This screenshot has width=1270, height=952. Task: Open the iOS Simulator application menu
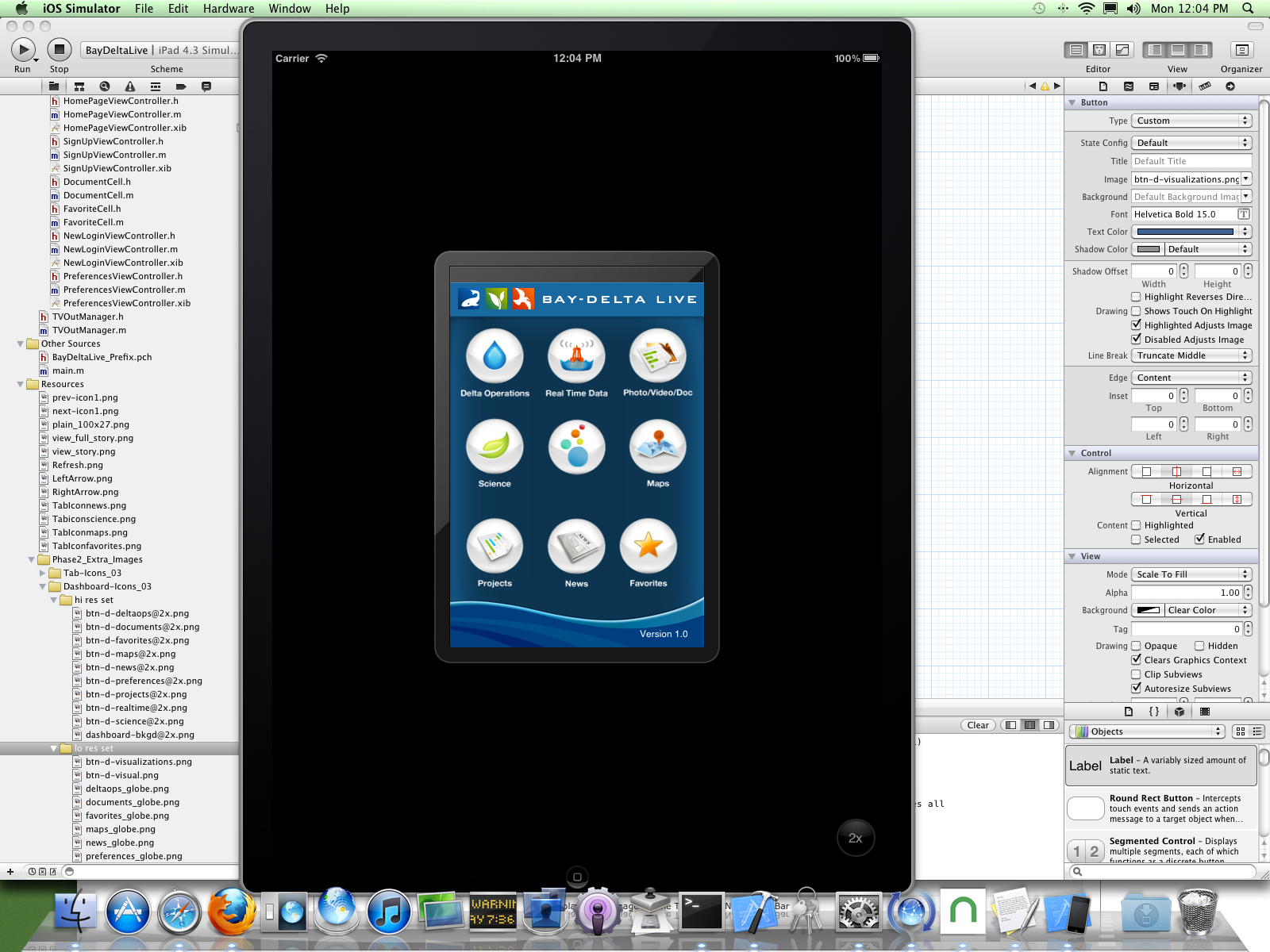(x=81, y=9)
